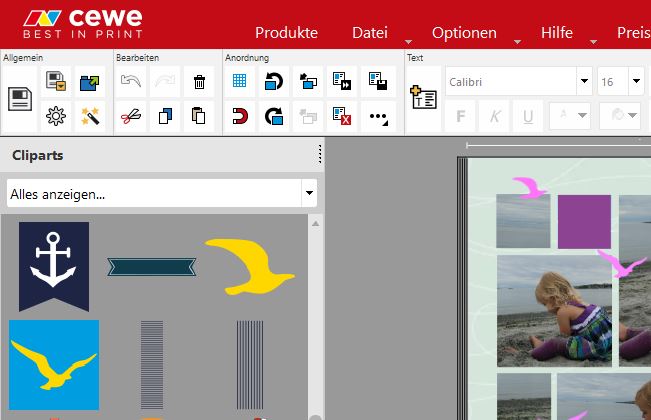Viewport: 651px width, 420px height.
Task: Select the photo of girl playing in sand
Action: pyautogui.click(x=554, y=311)
